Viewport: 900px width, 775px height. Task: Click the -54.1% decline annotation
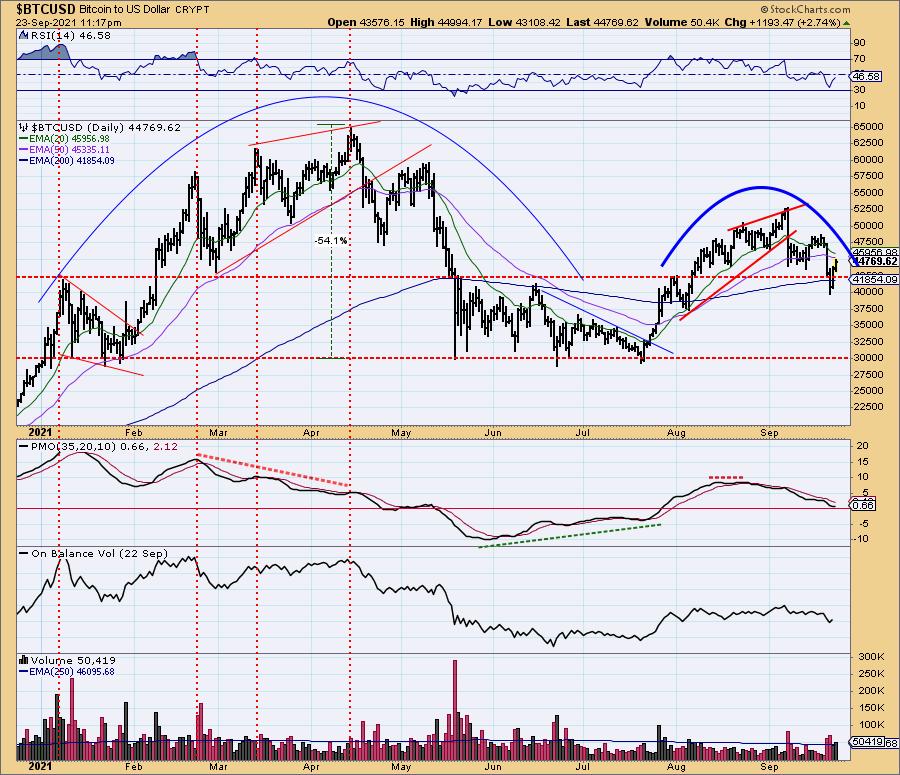point(331,241)
